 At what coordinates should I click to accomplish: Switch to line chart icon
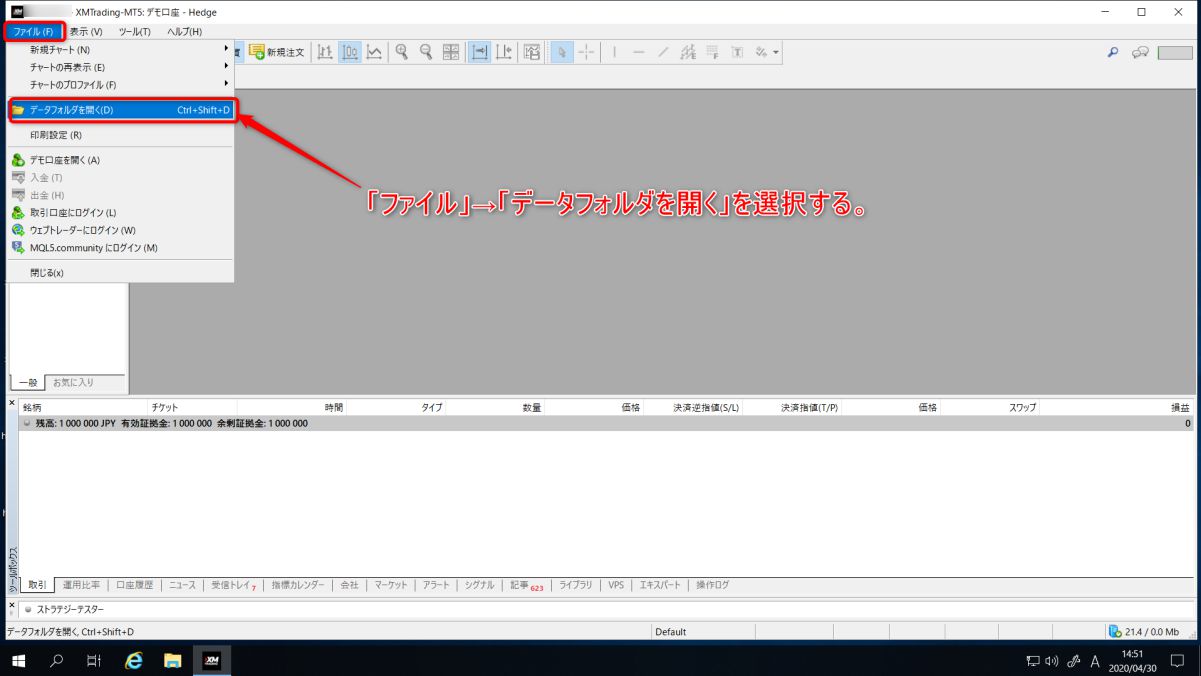coord(374,51)
